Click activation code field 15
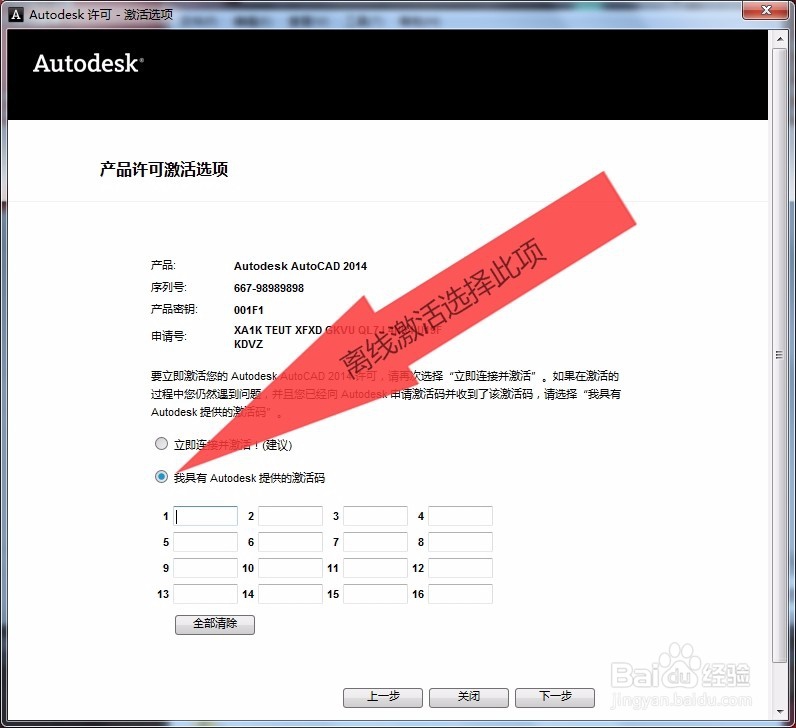This screenshot has width=796, height=728. 375,594
